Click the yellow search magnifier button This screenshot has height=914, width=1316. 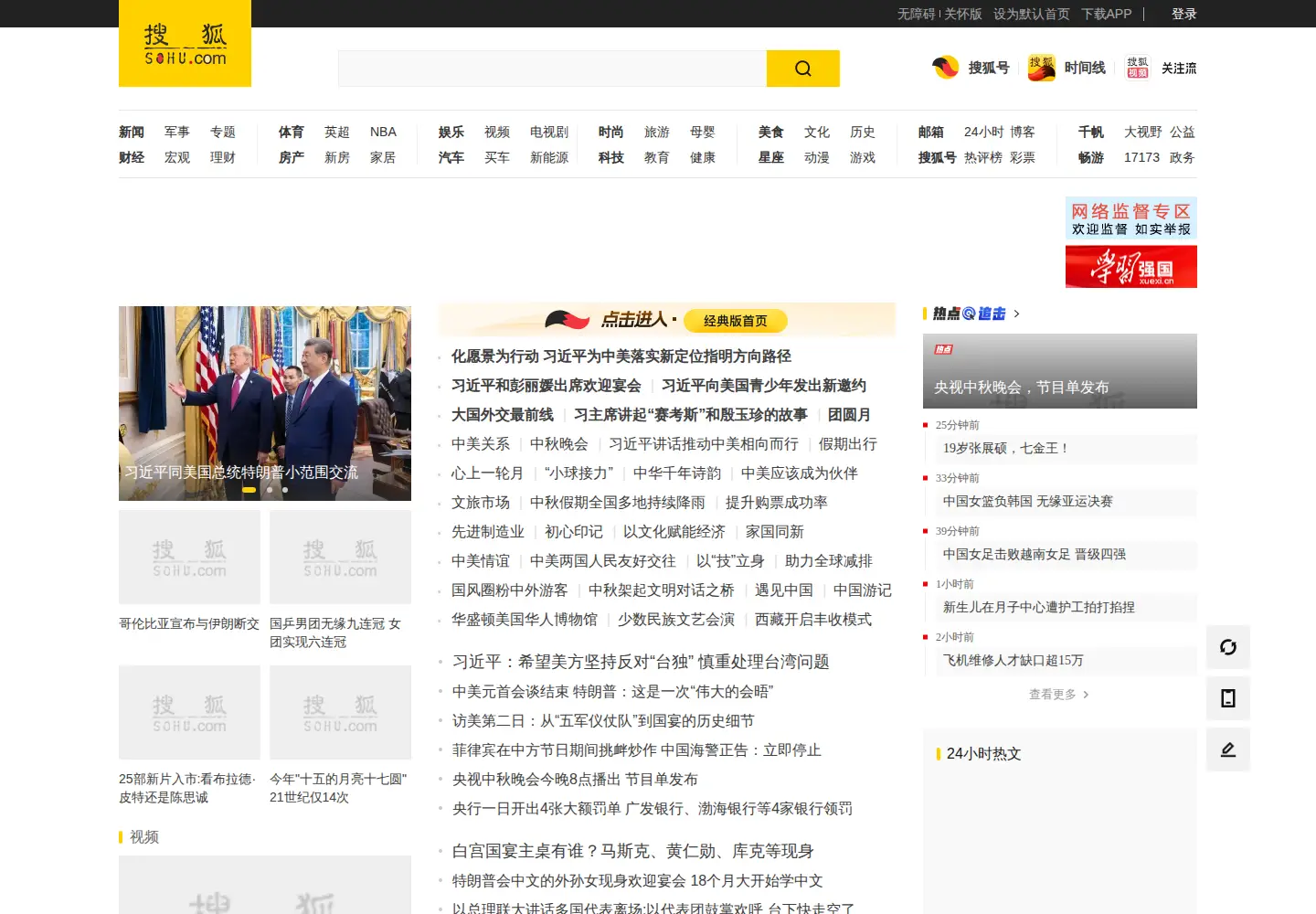coord(802,69)
